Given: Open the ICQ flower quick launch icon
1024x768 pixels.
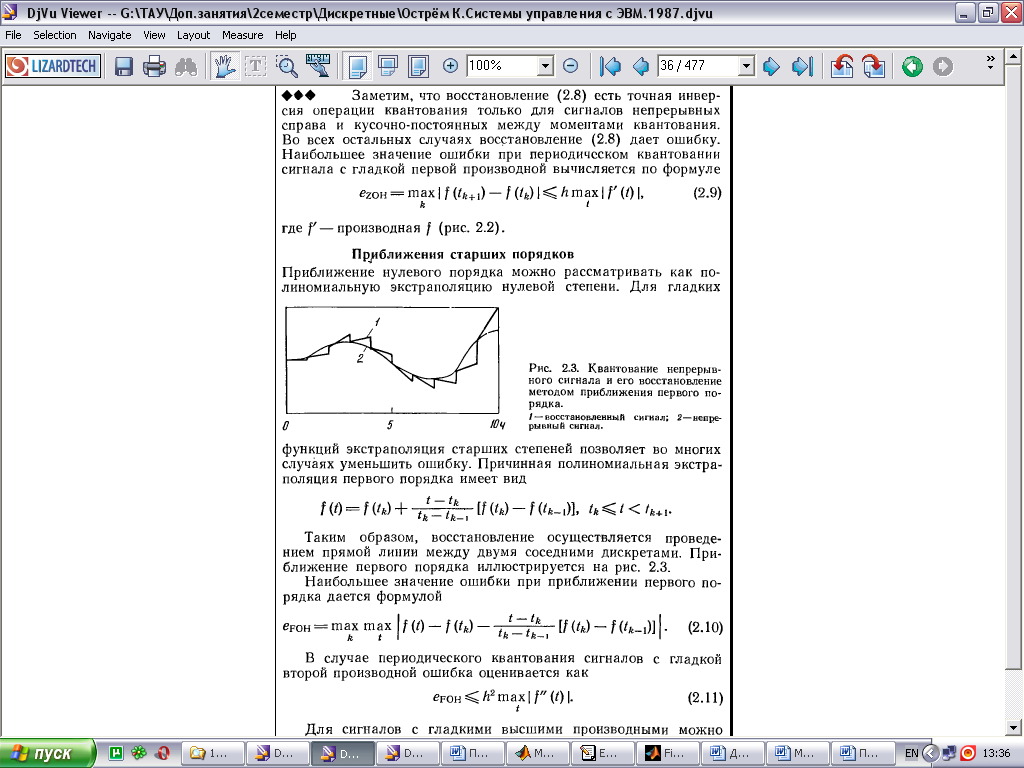Looking at the screenshot, I should (138, 753).
